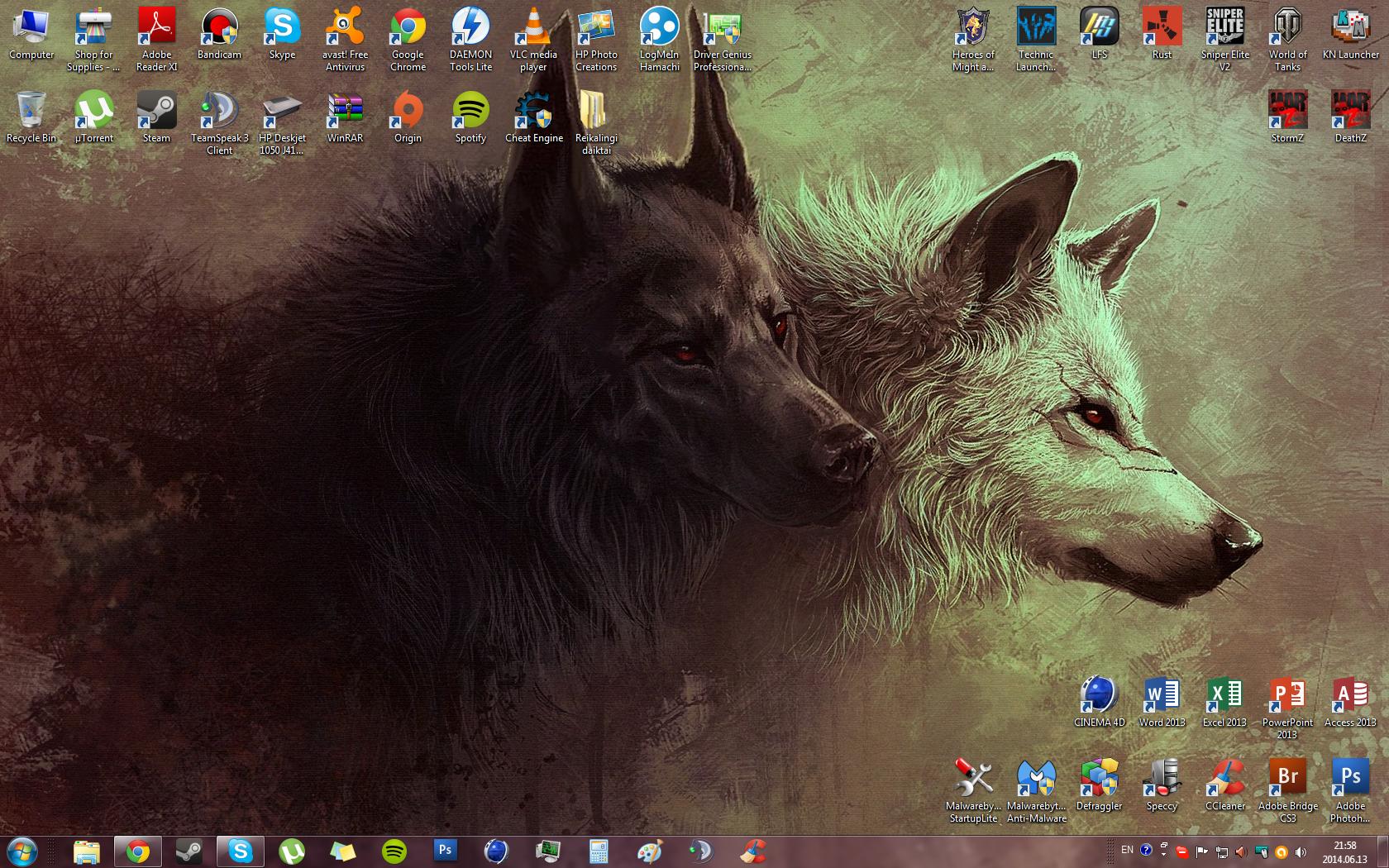Select the StormZ desktop icon
The image size is (1389, 868).
(1288, 118)
